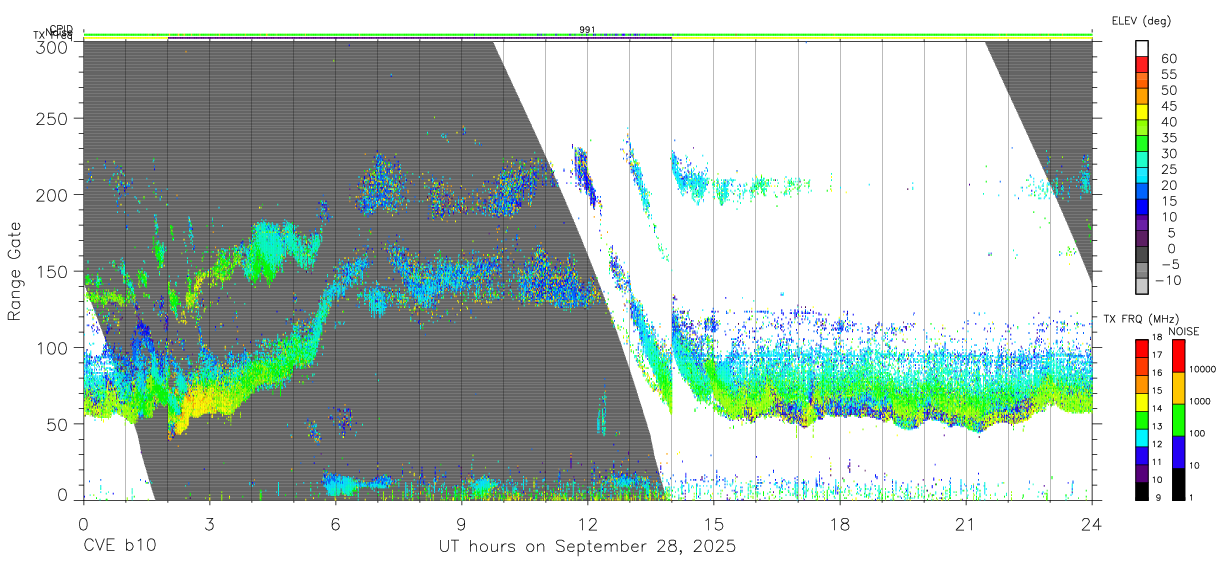Pick the black 9–10 segment of the TX FRQ colorbar

1141,490
